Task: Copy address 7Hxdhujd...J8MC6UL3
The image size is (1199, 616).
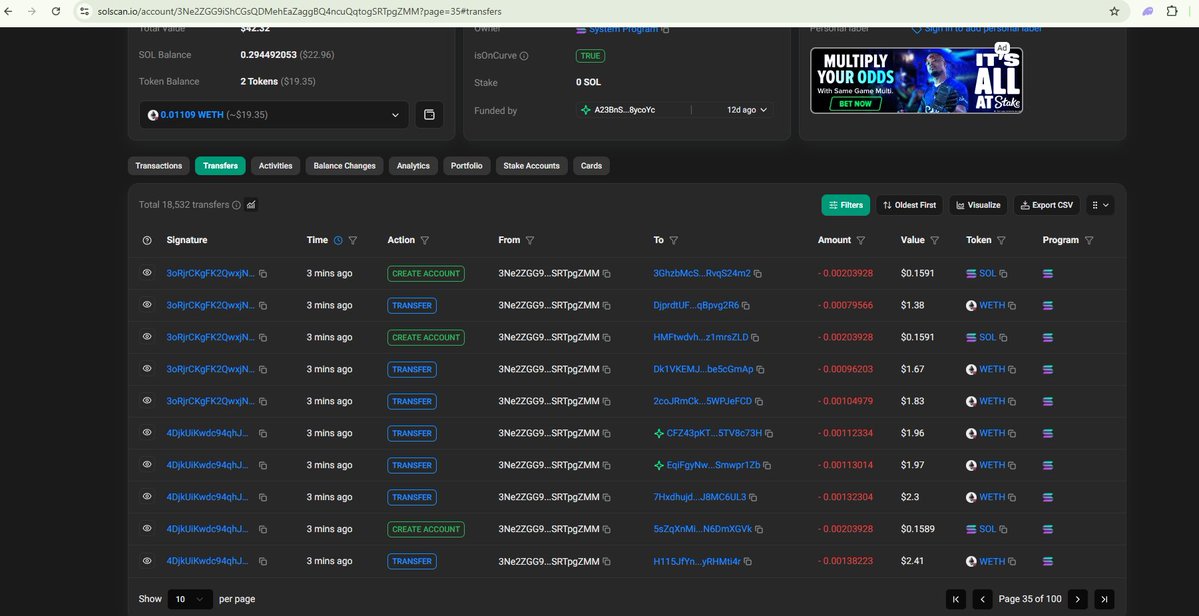Action: tap(752, 498)
